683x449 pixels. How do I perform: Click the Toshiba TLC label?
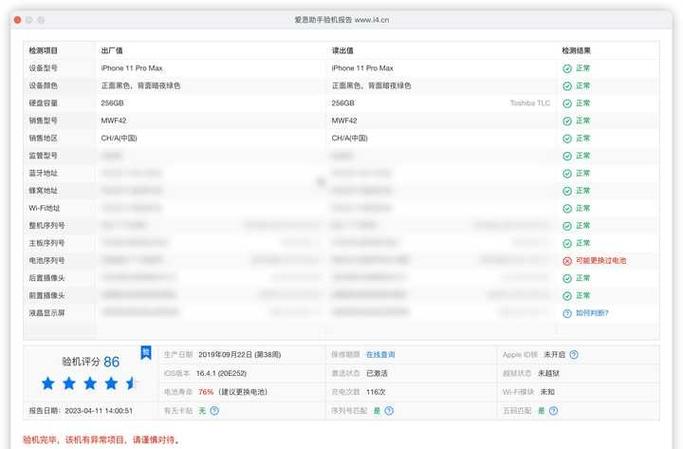(x=530, y=103)
